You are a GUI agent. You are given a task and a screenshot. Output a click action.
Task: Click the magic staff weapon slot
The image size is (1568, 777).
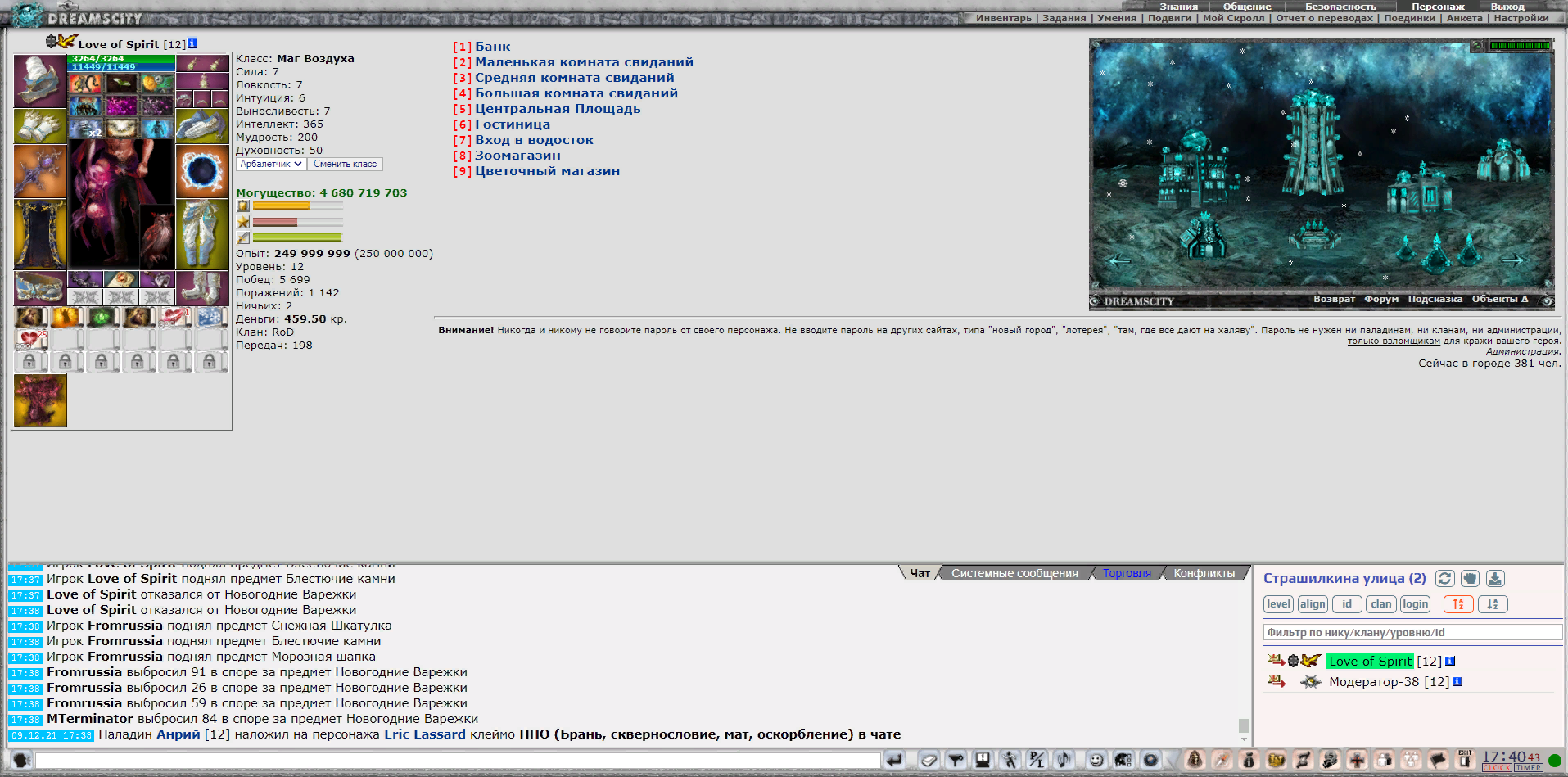point(40,171)
